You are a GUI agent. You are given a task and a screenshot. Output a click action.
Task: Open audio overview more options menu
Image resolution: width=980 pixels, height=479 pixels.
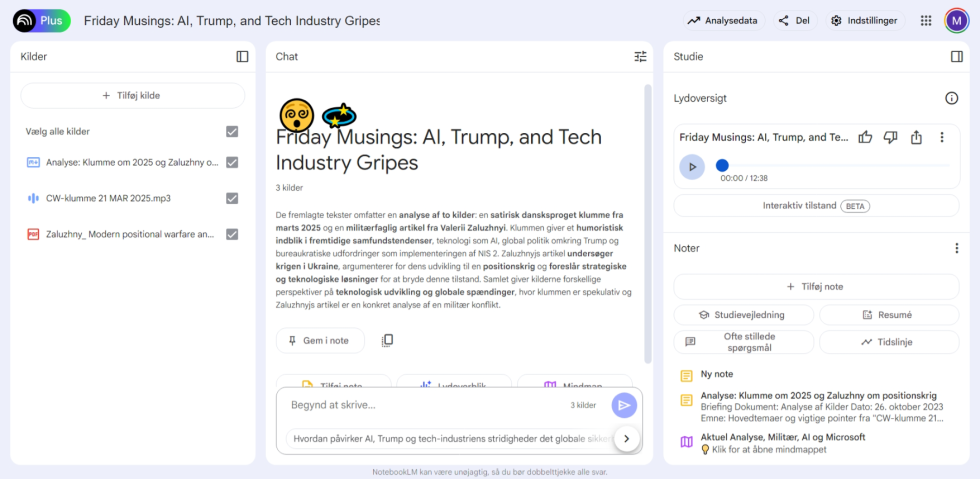(942, 137)
